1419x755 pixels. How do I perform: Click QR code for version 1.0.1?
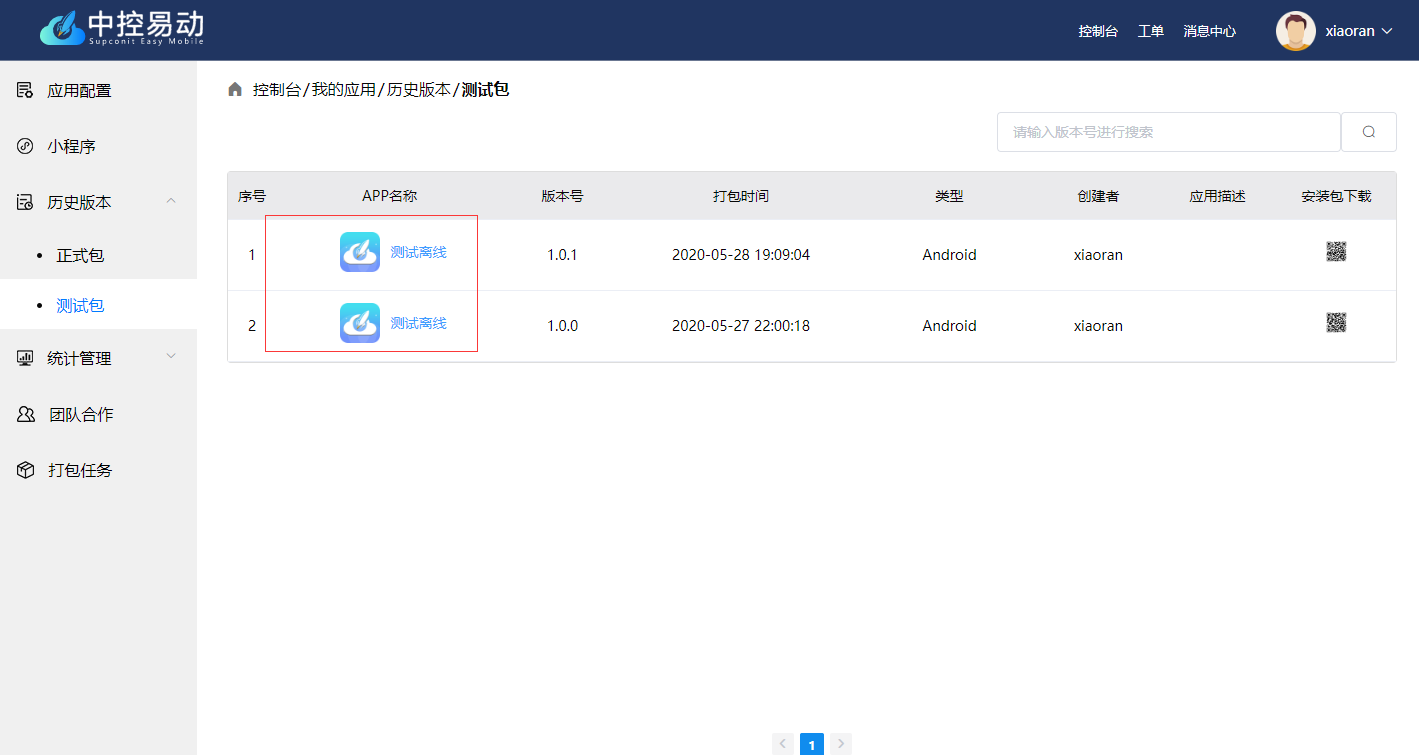(x=1336, y=251)
